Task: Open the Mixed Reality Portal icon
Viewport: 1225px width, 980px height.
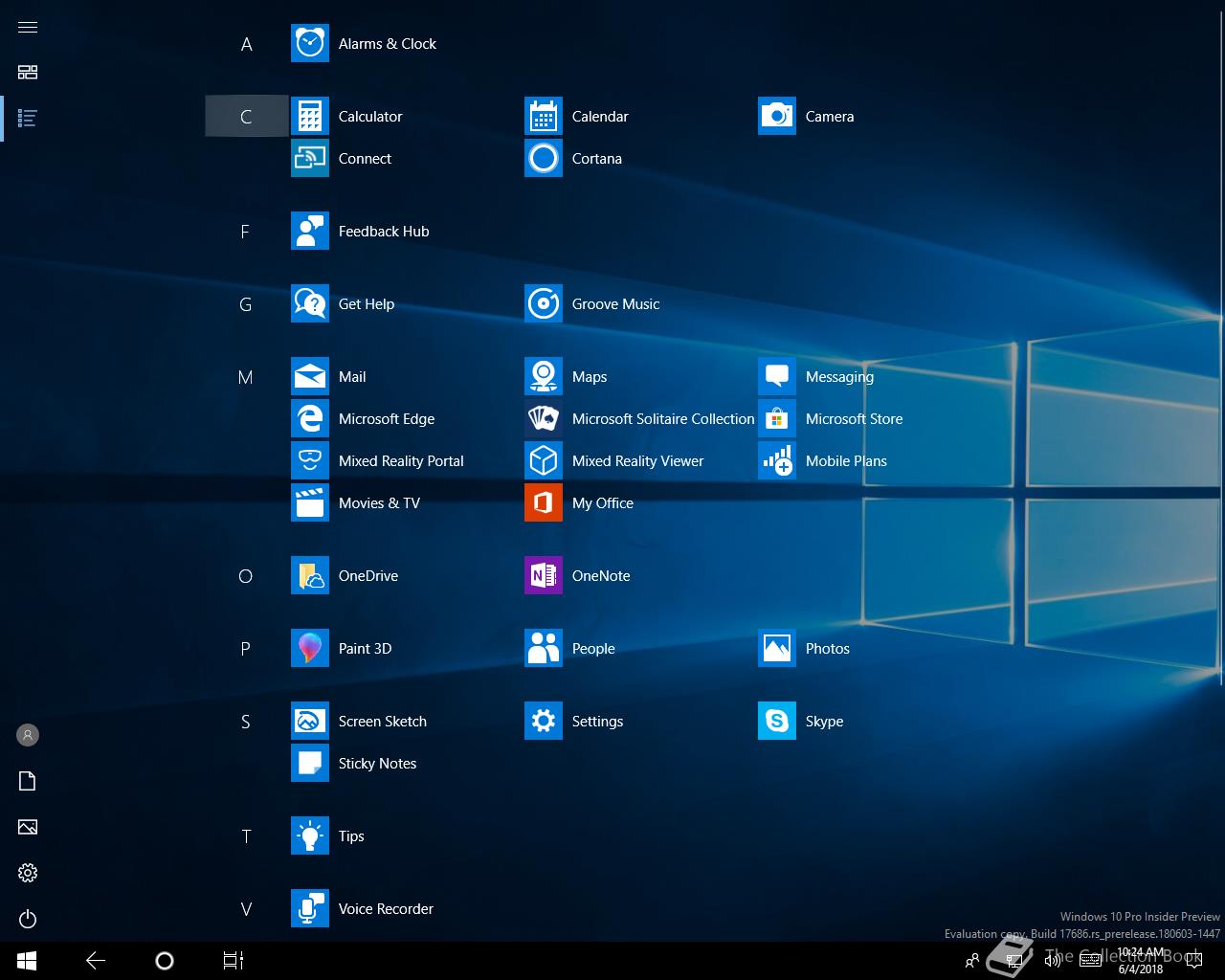Action: click(x=309, y=461)
